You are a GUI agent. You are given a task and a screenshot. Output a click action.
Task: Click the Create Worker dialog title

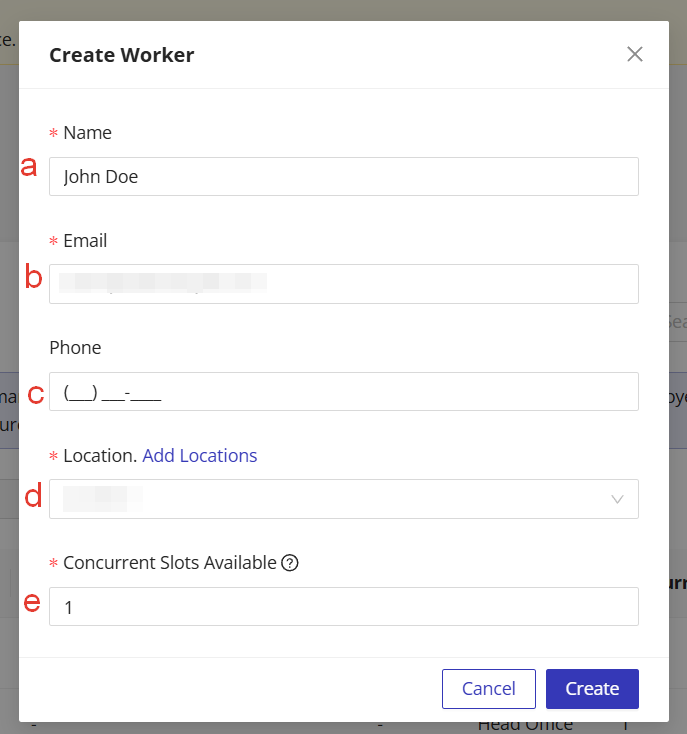[x=122, y=55]
